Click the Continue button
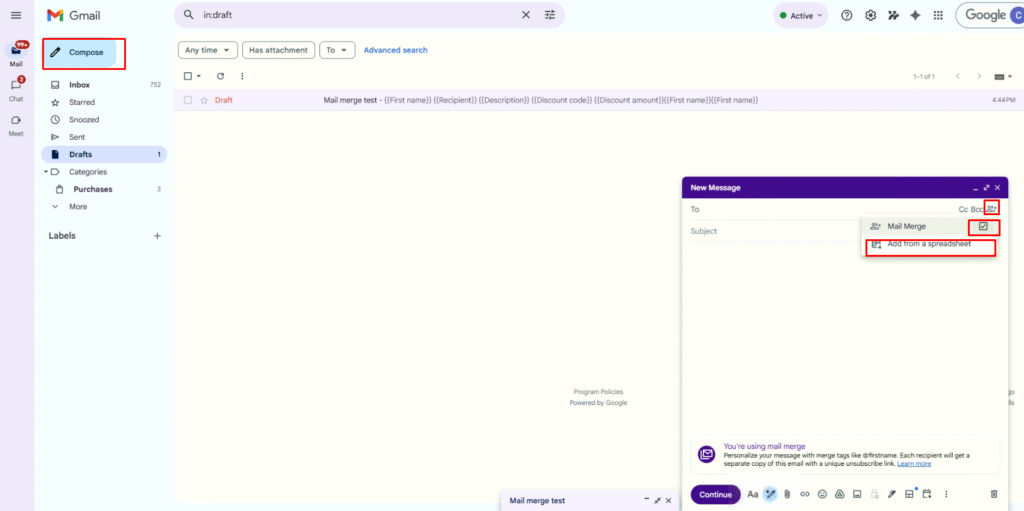This screenshot has height=511, width=1024. point(715,494)
